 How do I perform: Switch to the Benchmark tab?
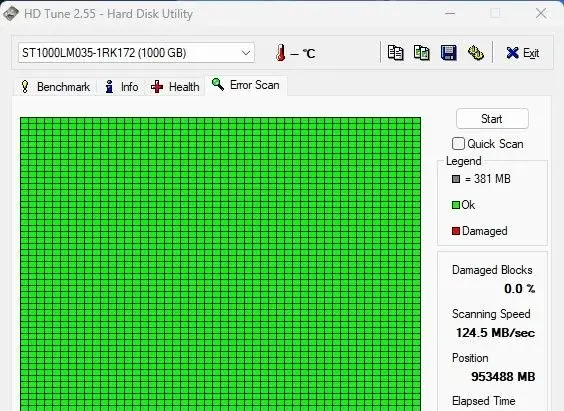coord(55,87)
